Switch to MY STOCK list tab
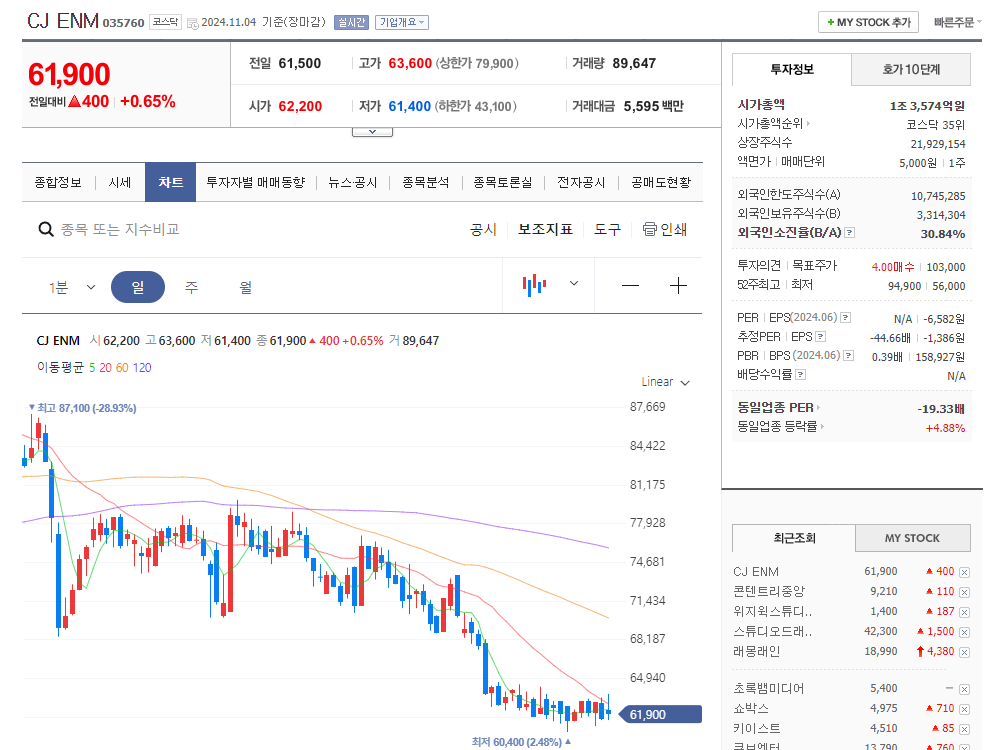The width and height of the screenshot is (985, 750). [x=912, y=538]
